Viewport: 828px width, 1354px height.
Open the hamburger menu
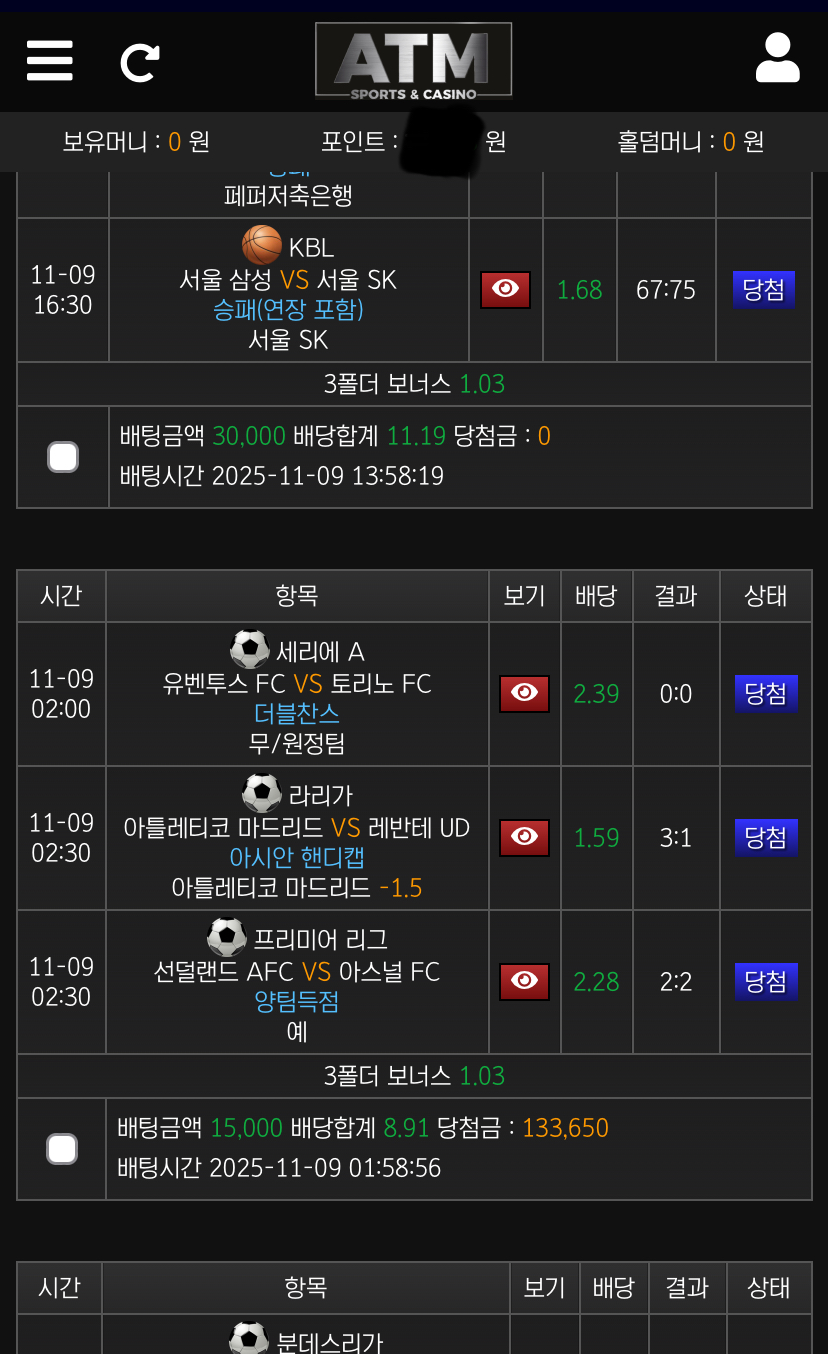tap(50, 61)
